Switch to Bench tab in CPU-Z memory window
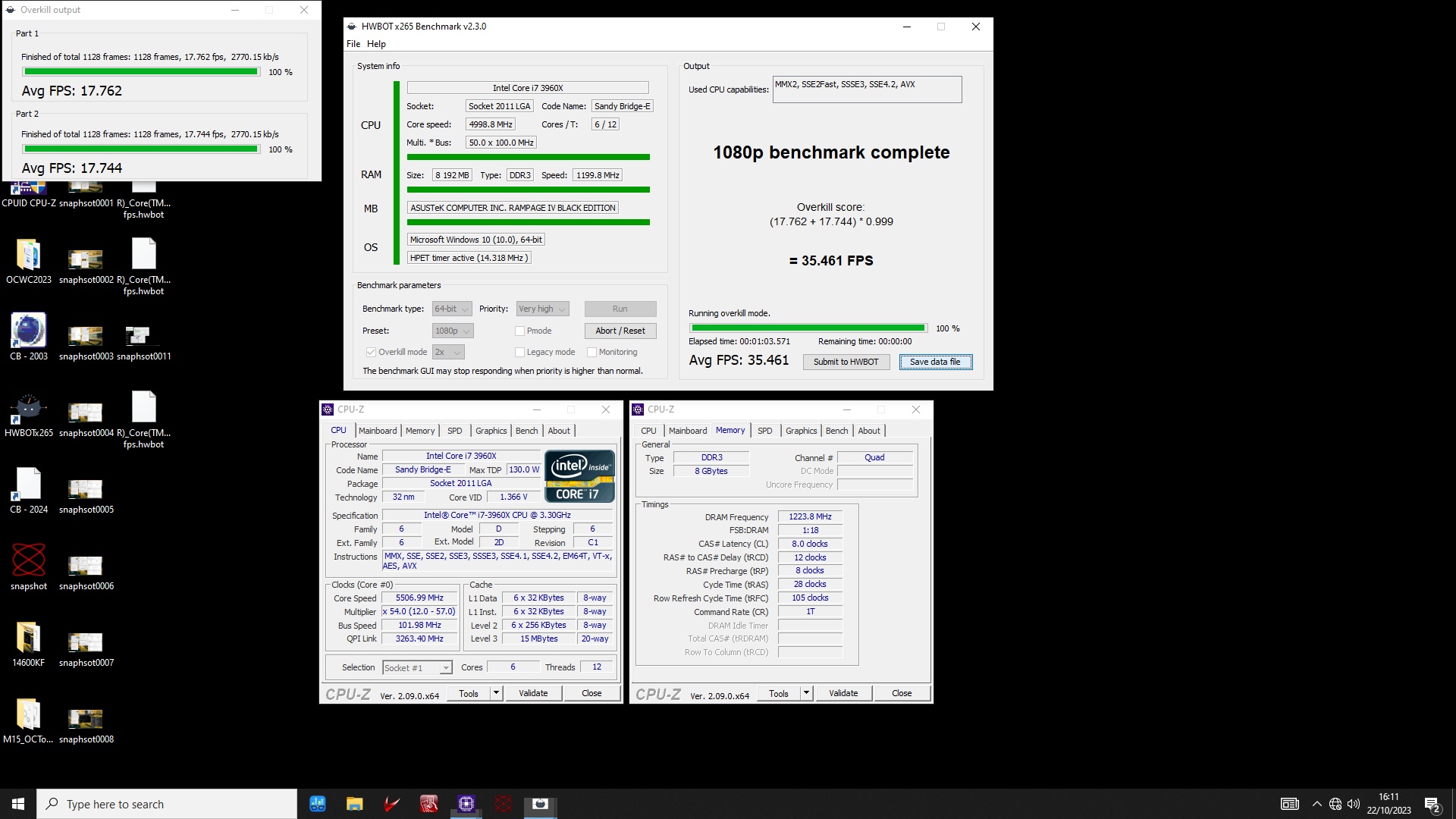 click(x=836, y=431)
